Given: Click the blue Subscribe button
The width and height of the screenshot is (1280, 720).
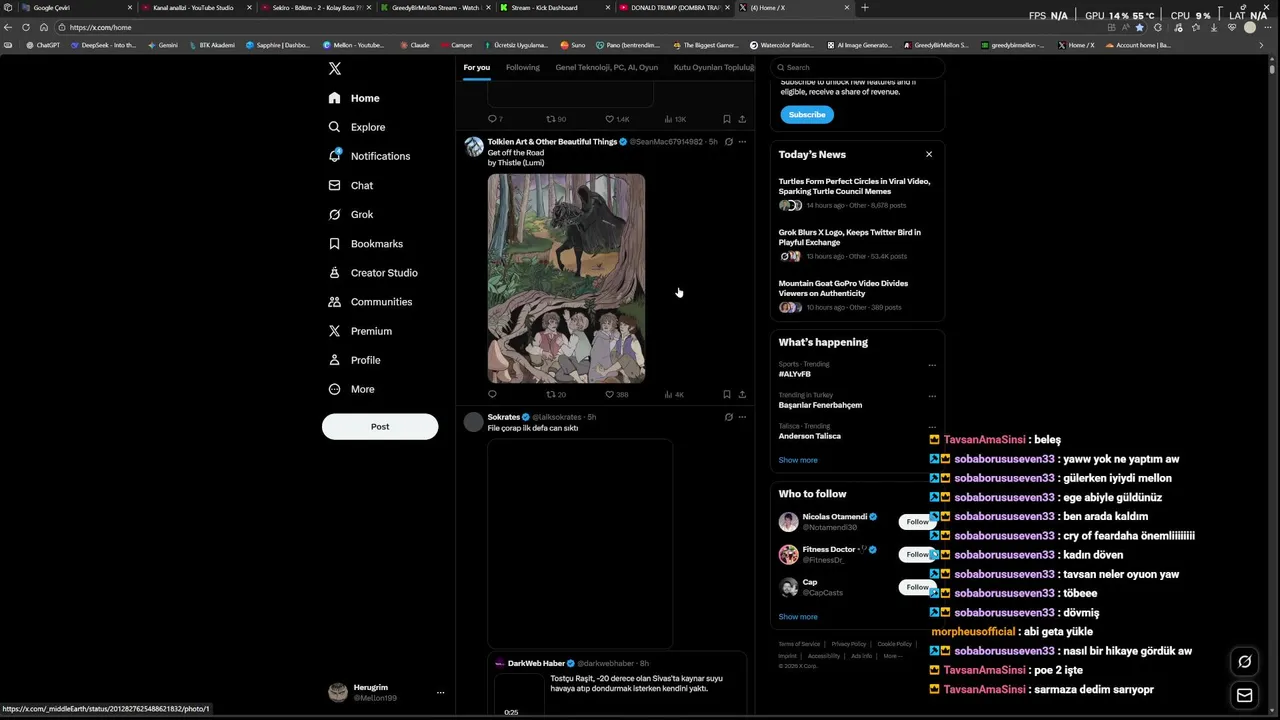Looking at the screenshot, I should coord(807,114).
